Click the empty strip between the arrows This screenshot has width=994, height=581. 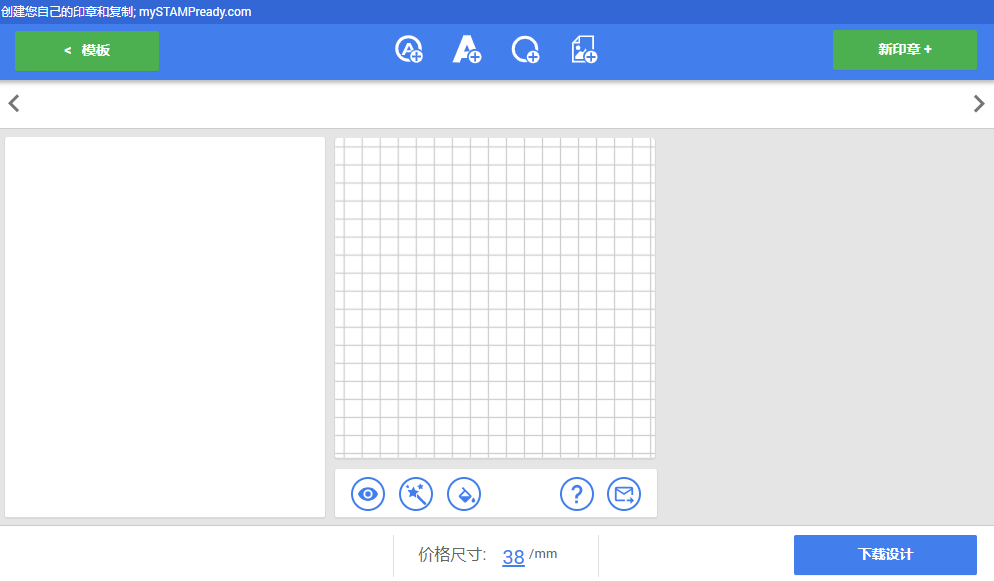pos(496,104)
